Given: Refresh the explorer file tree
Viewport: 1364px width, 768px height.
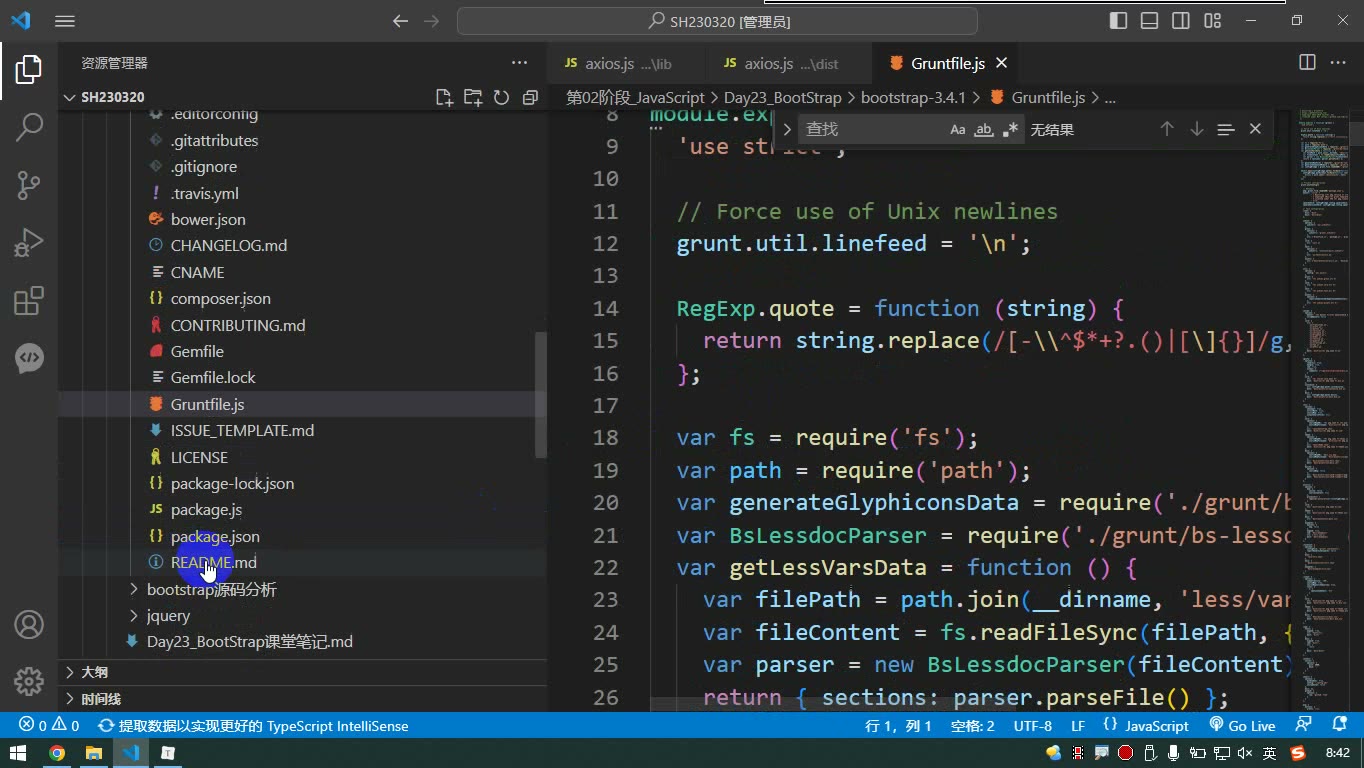Looking at the screenshot, I should pyautogui.click(x=502, y=97).
